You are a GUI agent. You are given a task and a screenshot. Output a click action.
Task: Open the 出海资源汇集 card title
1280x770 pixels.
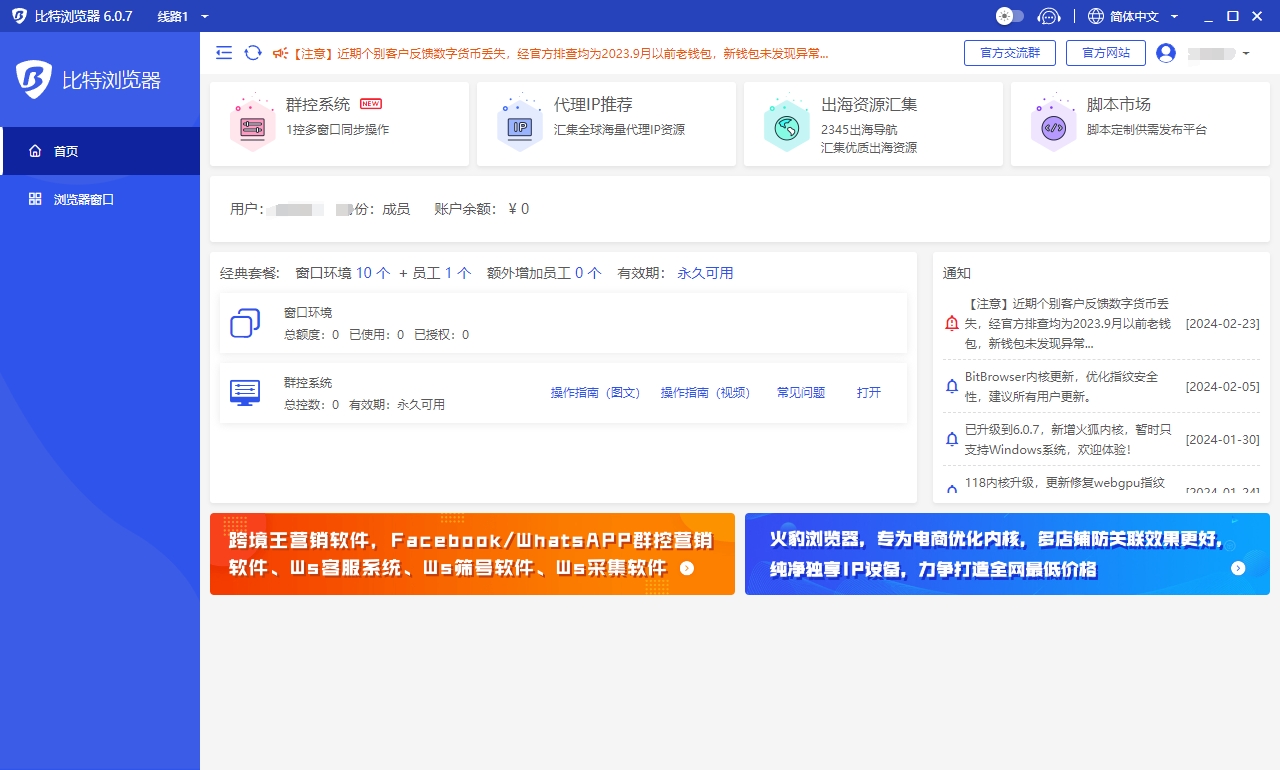click(x=869, y=104)
